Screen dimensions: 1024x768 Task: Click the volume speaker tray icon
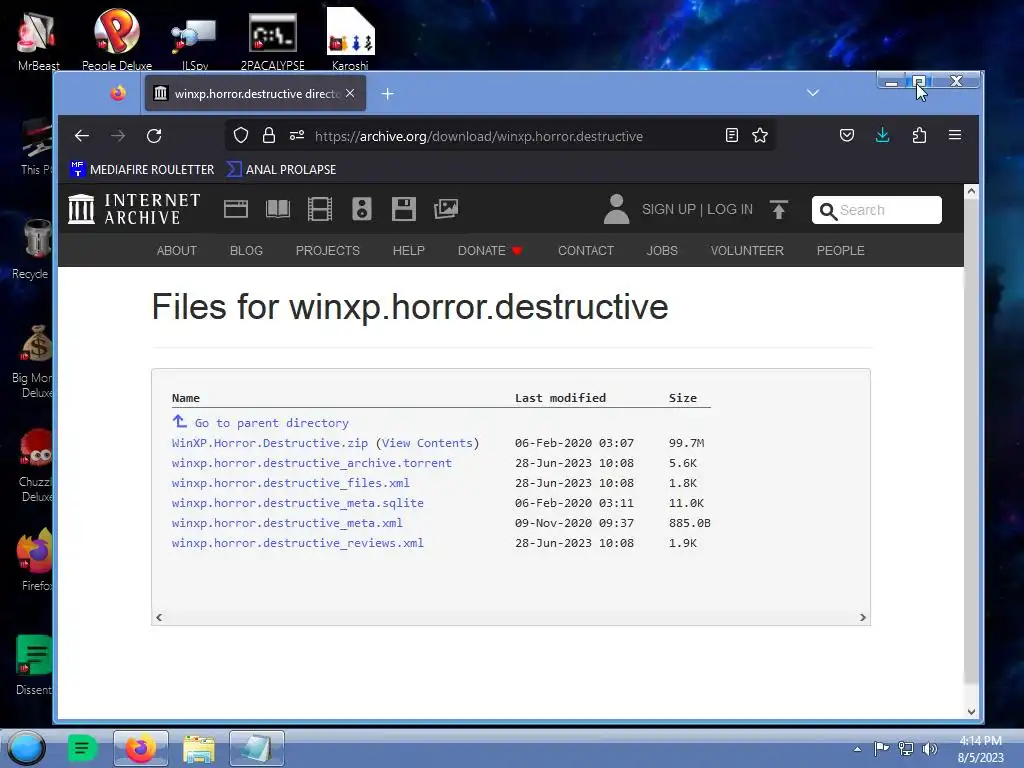930,749
